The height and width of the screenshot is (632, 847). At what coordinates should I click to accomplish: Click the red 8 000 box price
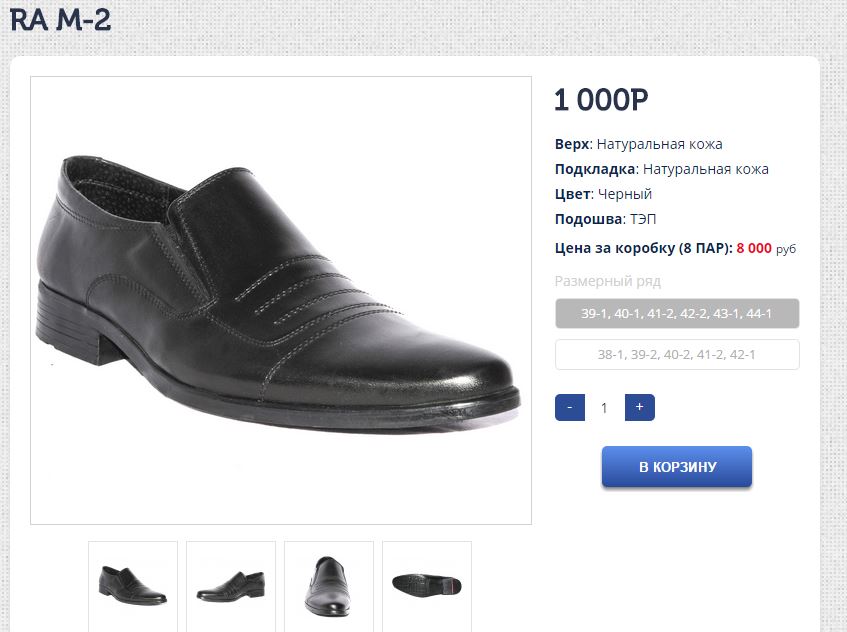(754, 248)
